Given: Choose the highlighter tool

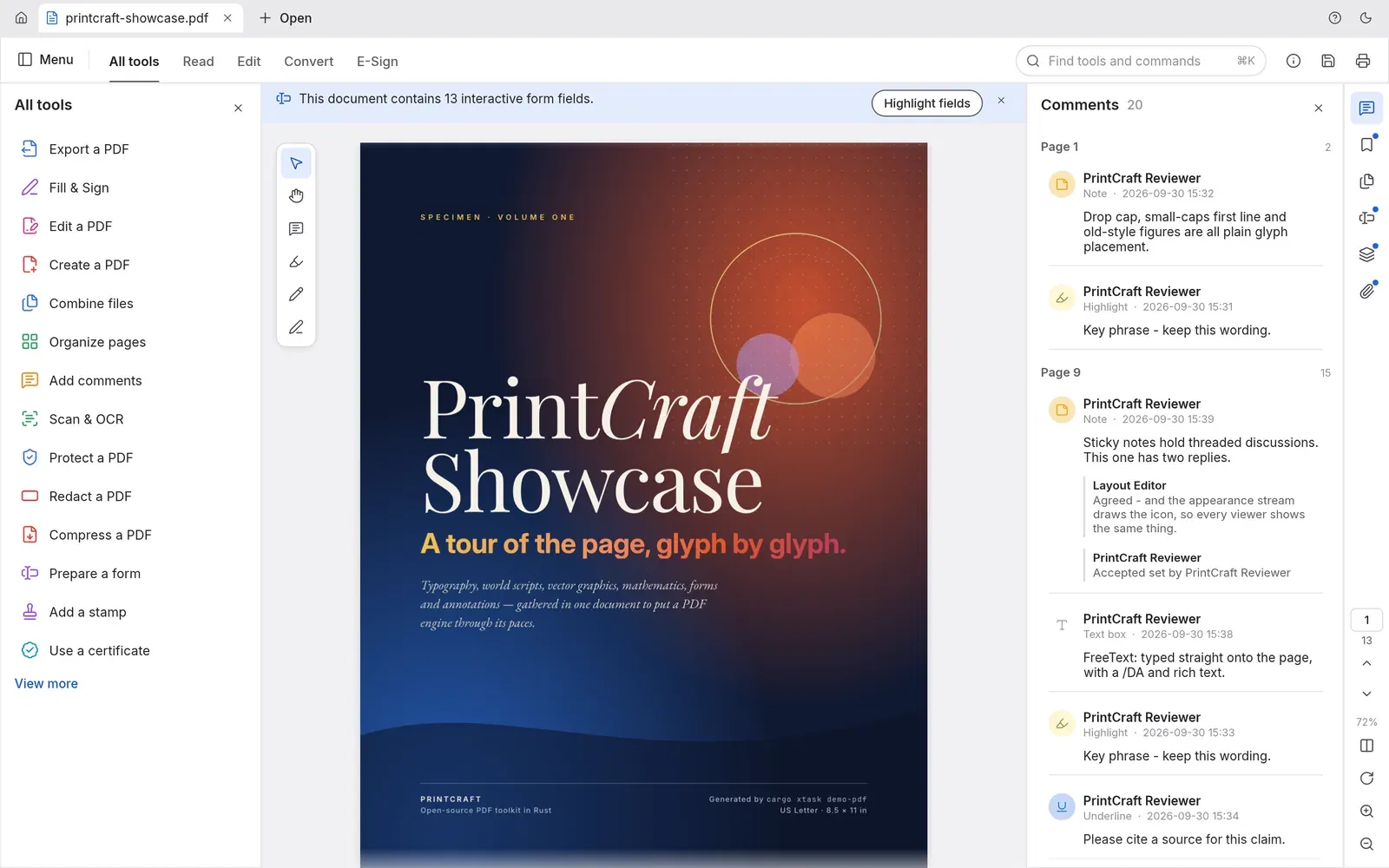Looking at the screenshot, I should pos(296,262).
